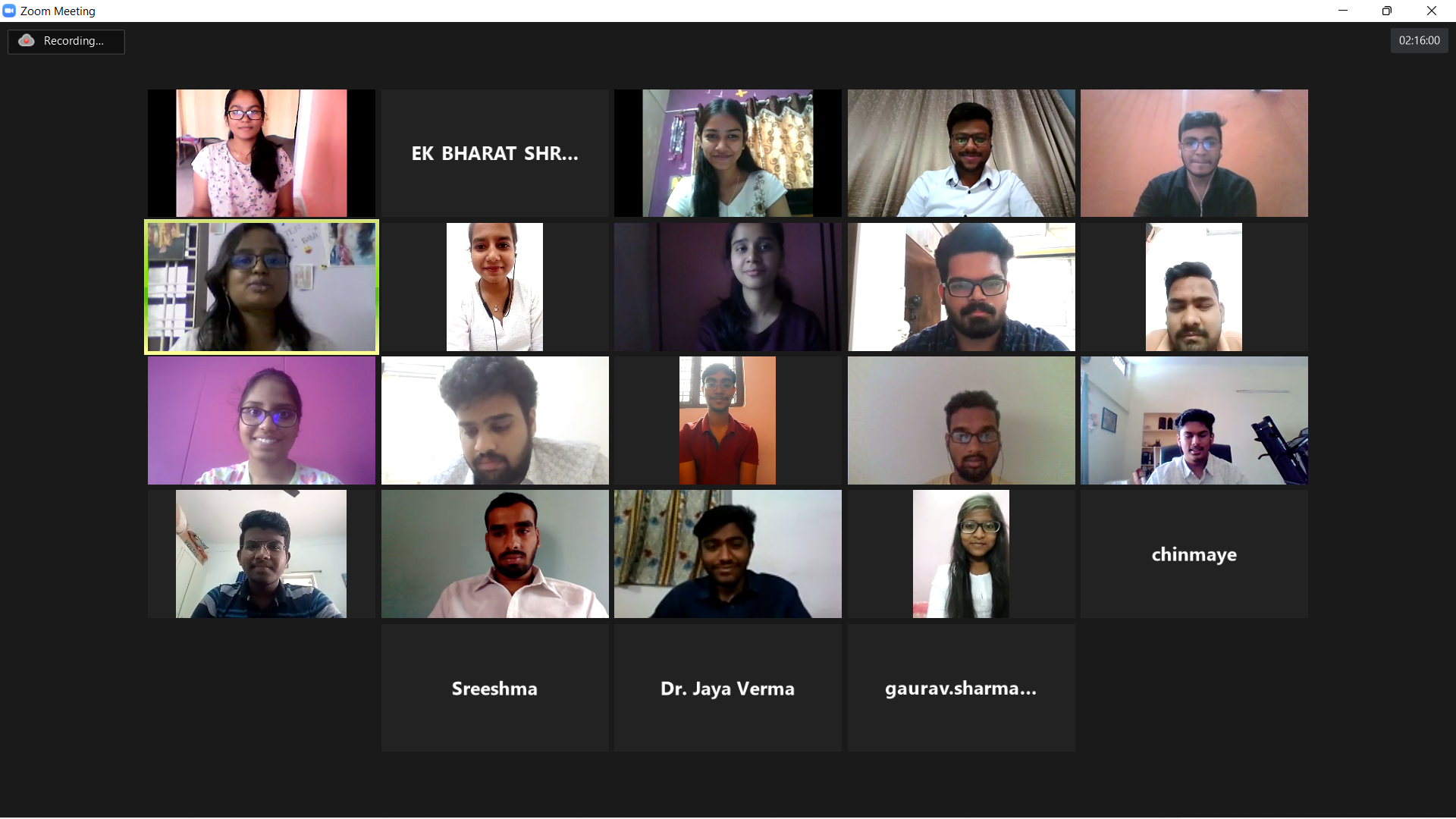Click the meeting timer showing 02:16:00
The height and width of the screenshot is (819, 1456).
(x=1419, y=41)
